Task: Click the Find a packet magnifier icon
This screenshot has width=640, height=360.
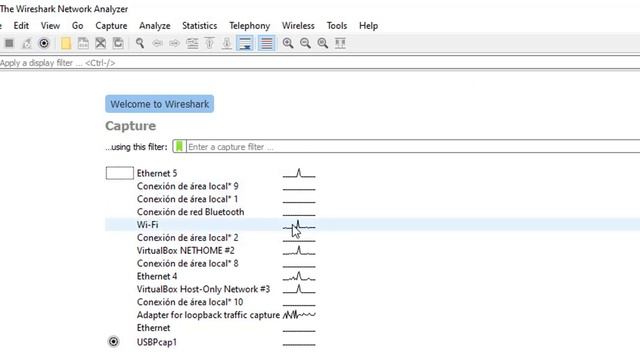Action: 140,43
